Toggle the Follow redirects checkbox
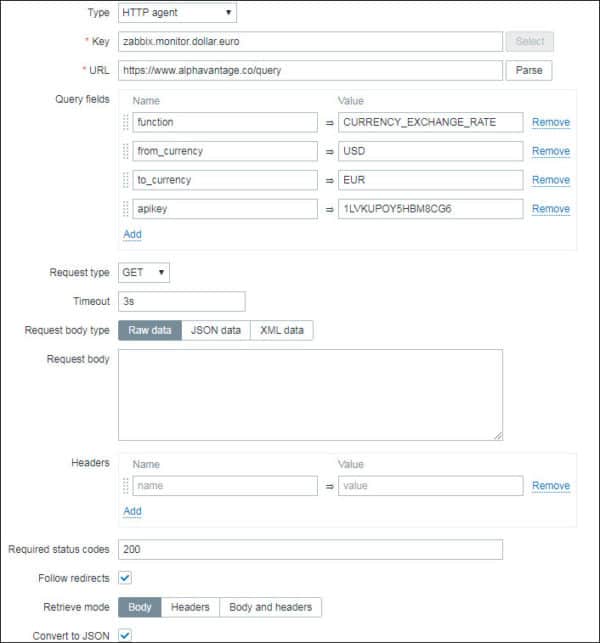Screen dimensions: 600x643 pos(125,578)
